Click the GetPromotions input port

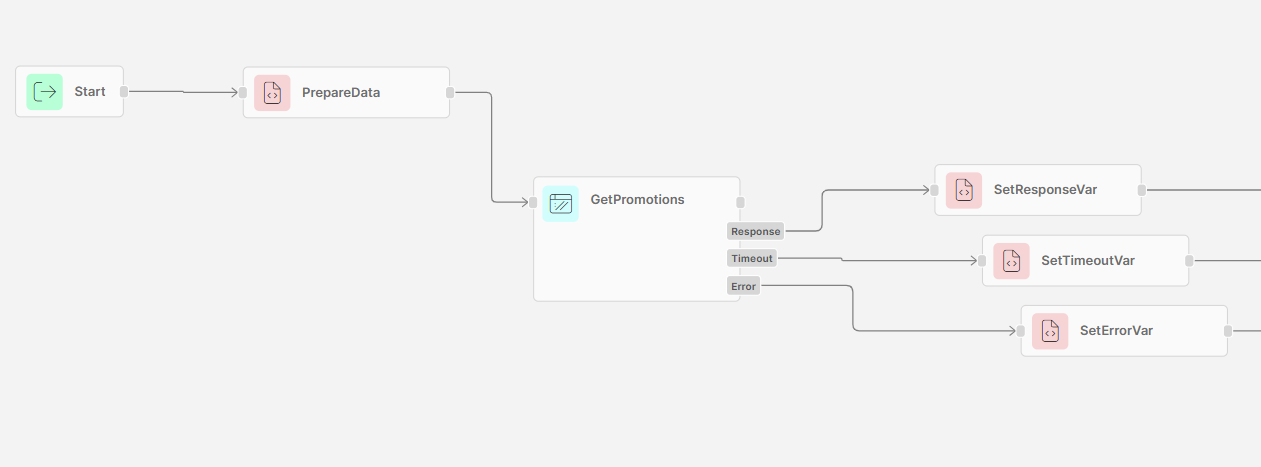(533, 203)
